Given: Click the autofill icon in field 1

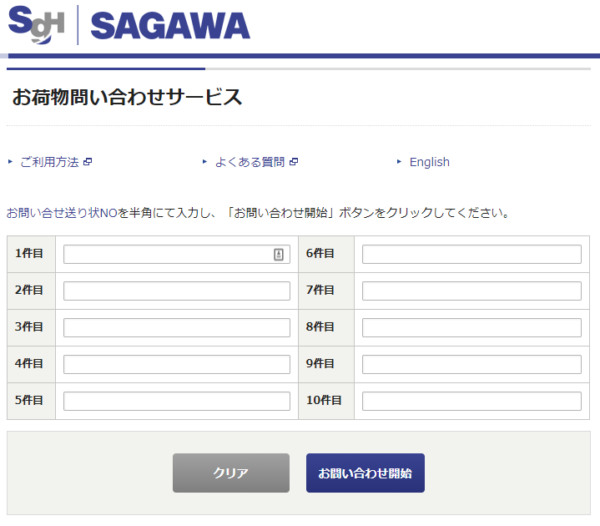Looking at the screenshot, I should pos(278,254).
